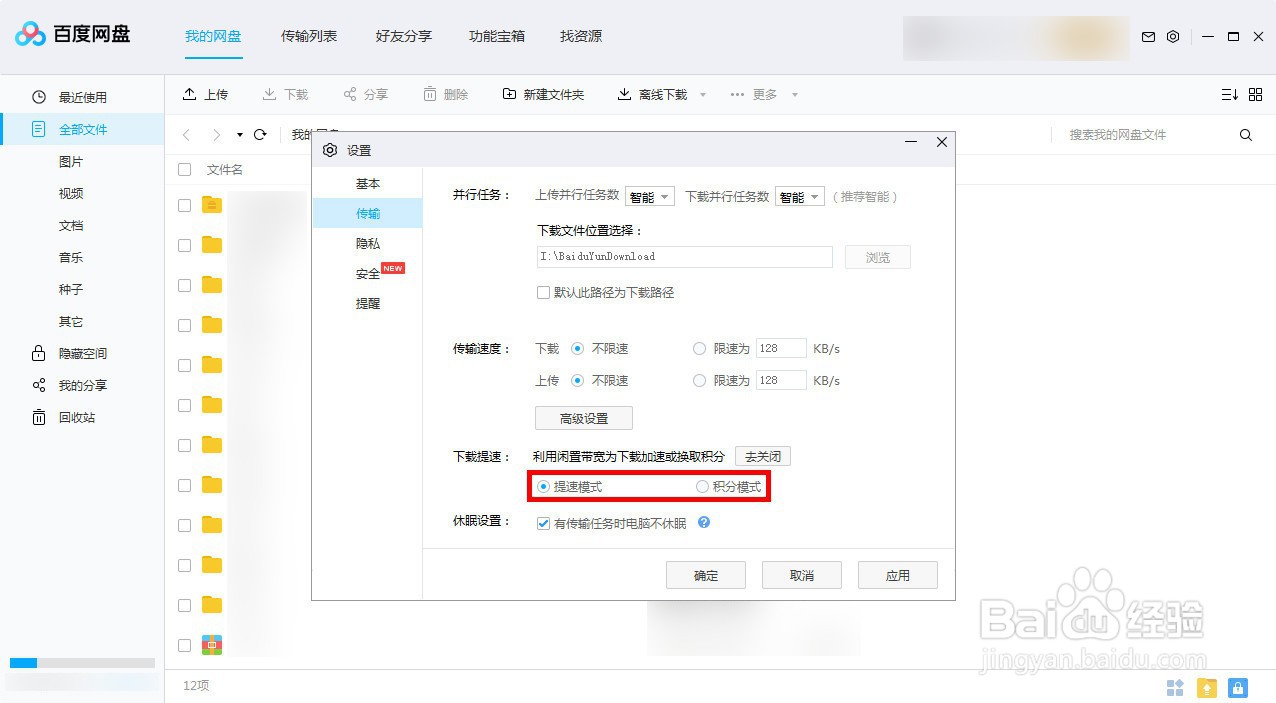Screen dimensions: 1276x703
Task: Click the refresh icon above the file list
Action: pos(262,134)
